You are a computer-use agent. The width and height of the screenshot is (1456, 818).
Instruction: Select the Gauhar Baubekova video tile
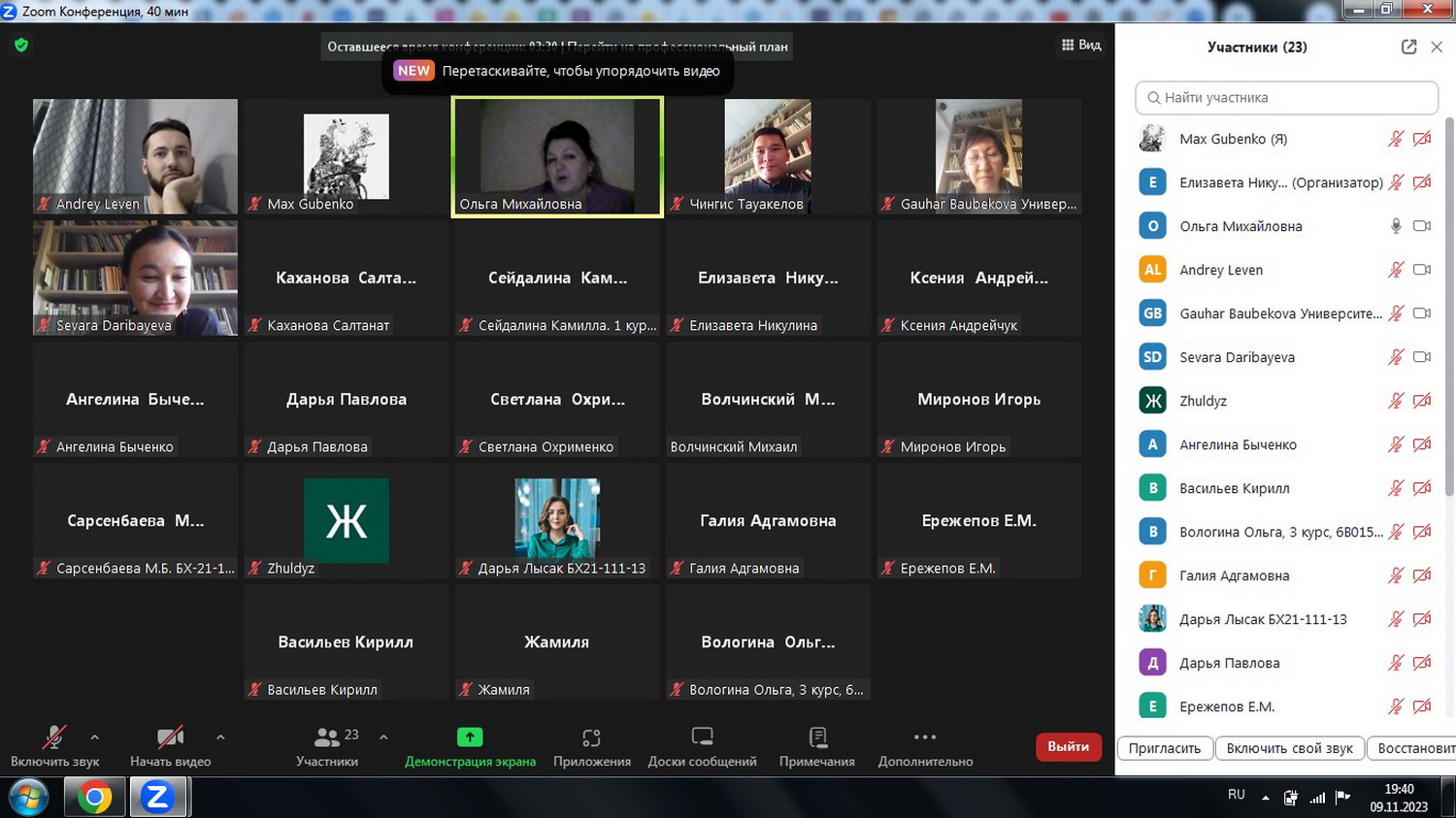[979, 156]
